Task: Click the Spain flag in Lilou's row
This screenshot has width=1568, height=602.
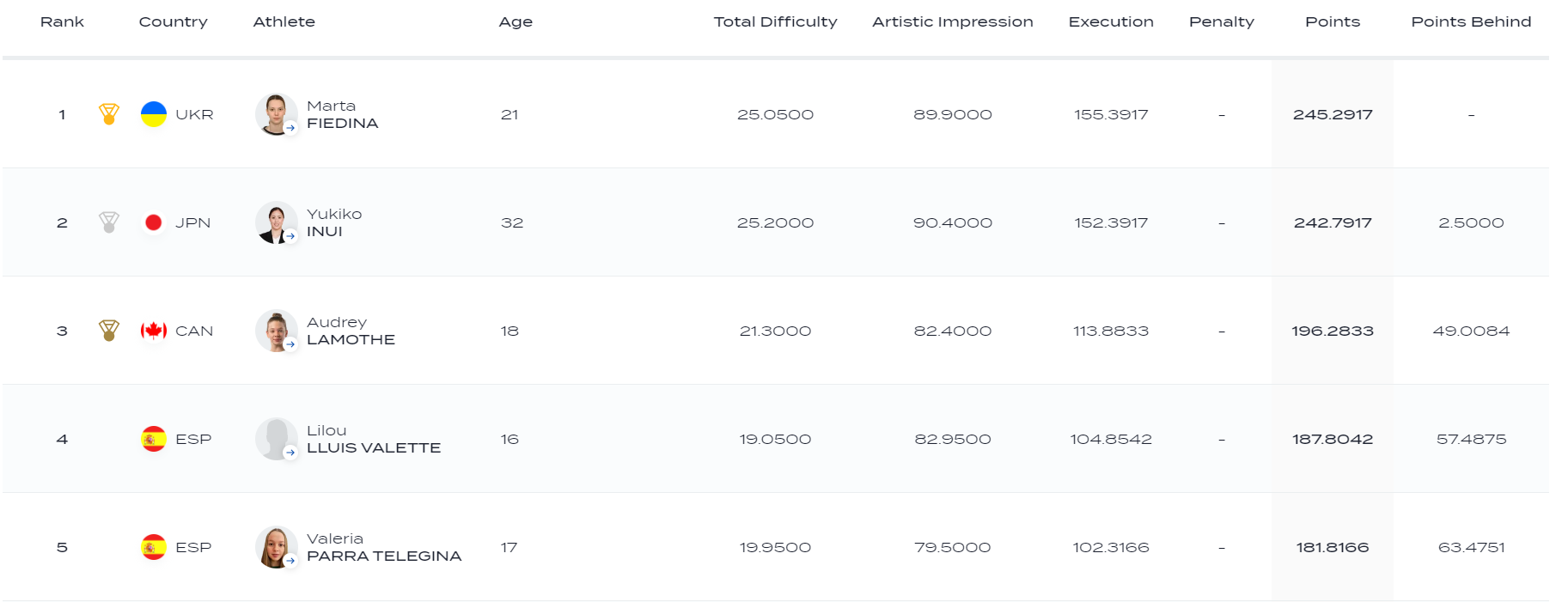Action: (154, 439)
